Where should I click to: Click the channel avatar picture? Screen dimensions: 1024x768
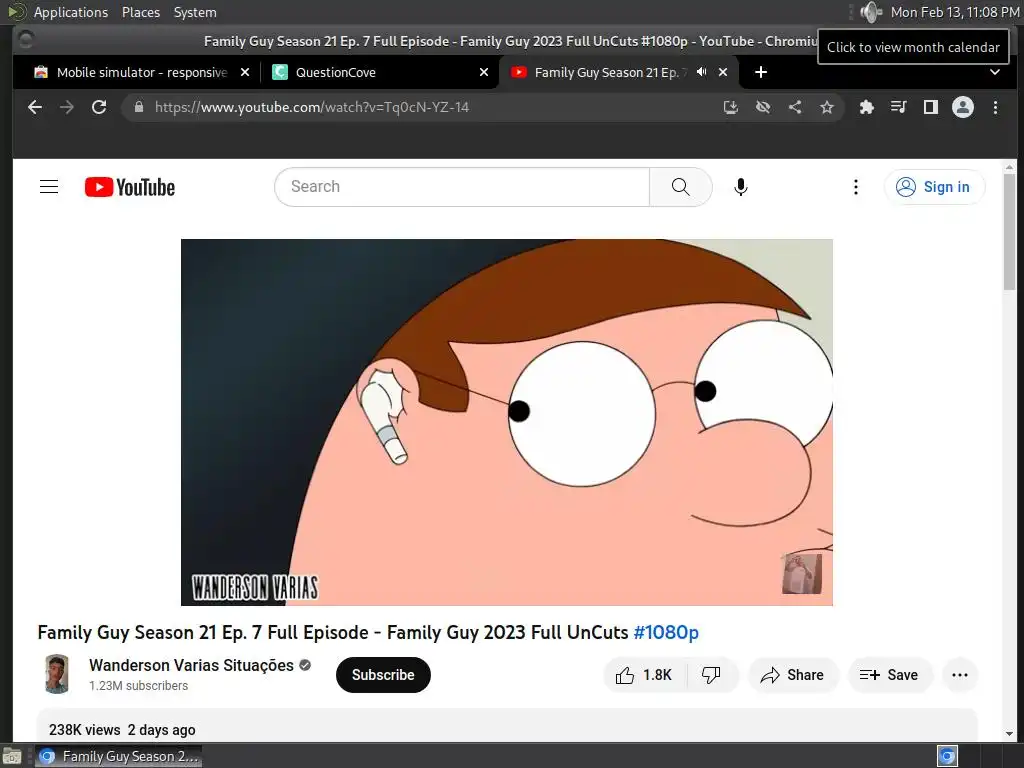(57, 674)
